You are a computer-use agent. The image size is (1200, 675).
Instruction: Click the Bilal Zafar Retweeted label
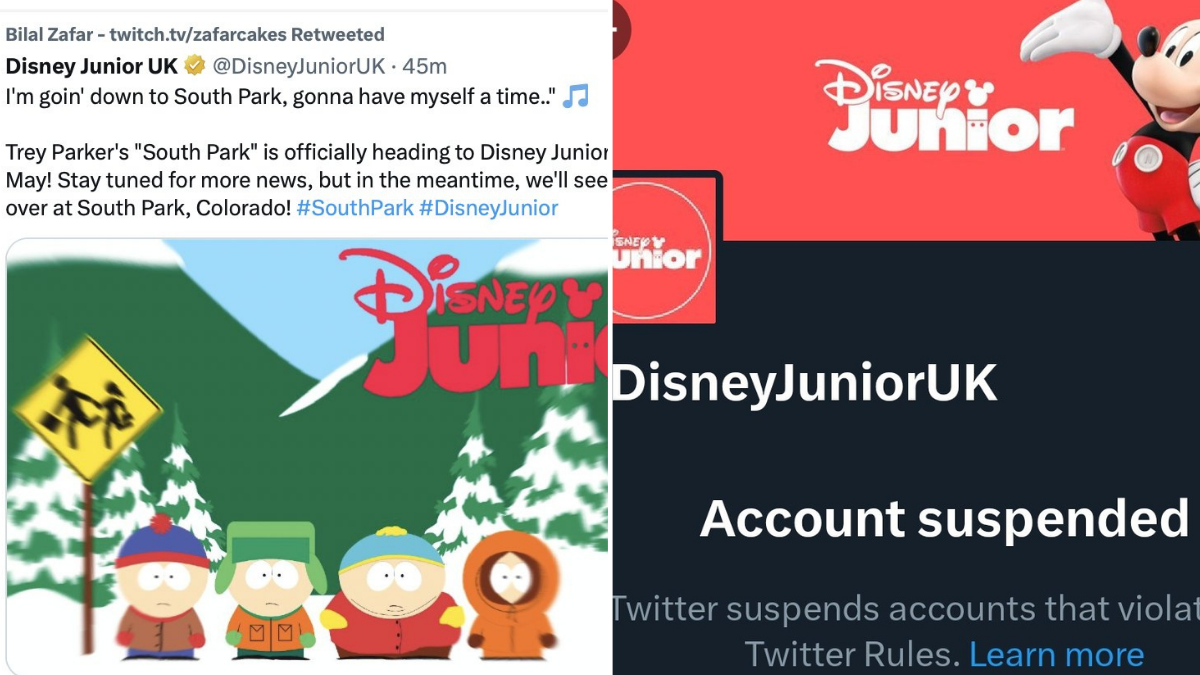[195, 34]
